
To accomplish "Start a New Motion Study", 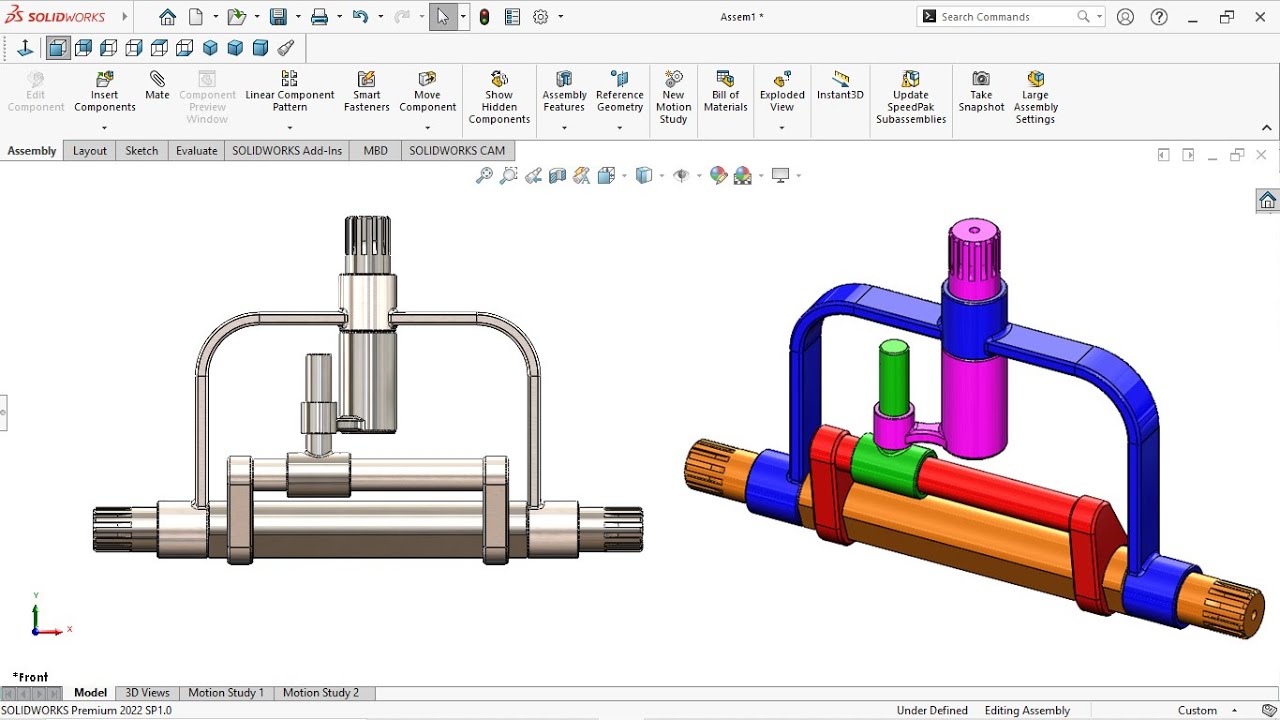I will point(673,98).
